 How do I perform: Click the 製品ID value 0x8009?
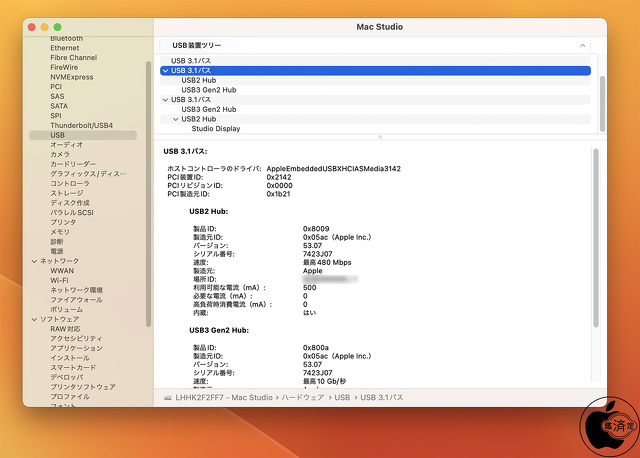click(316, 229)
